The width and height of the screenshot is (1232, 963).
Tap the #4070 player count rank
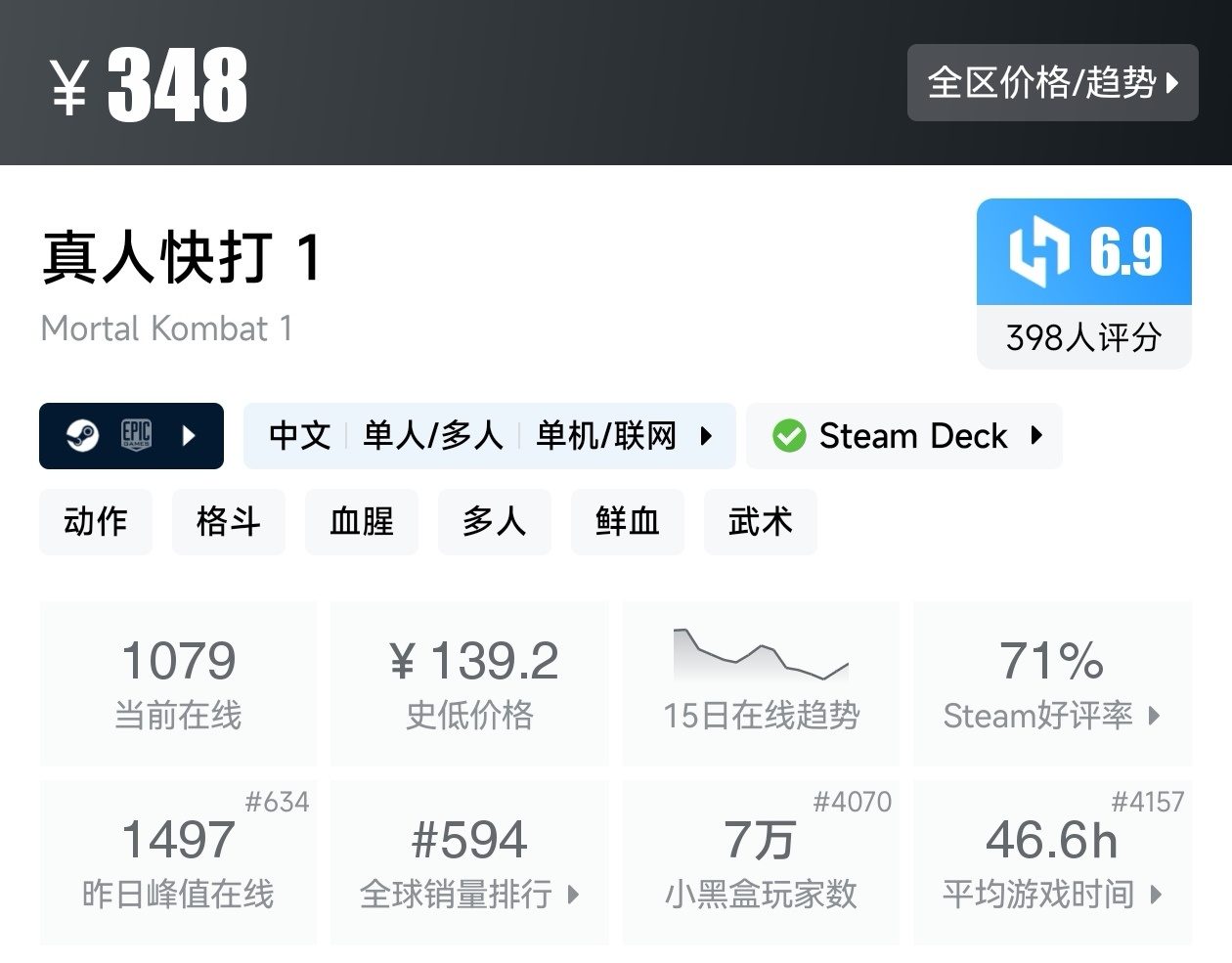point(852,802)
